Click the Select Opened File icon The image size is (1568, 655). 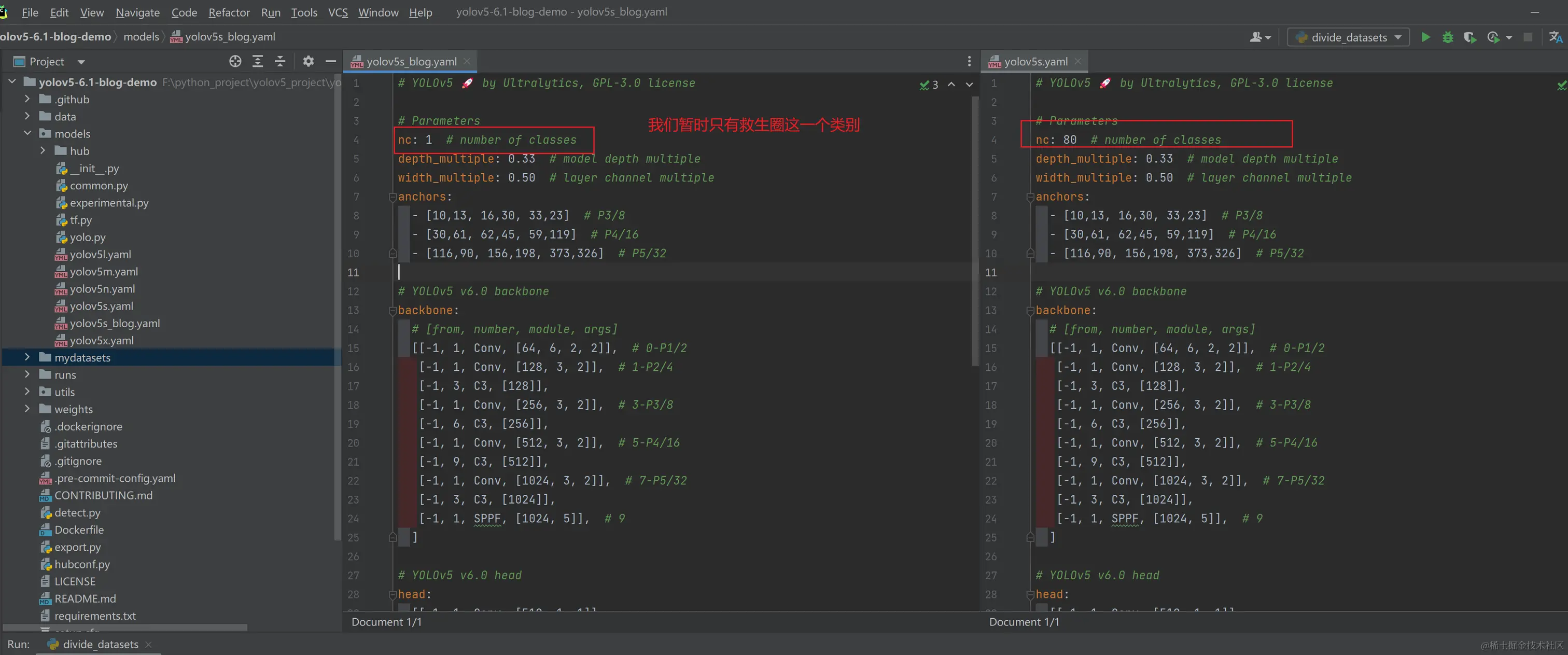tap(235, 61)
